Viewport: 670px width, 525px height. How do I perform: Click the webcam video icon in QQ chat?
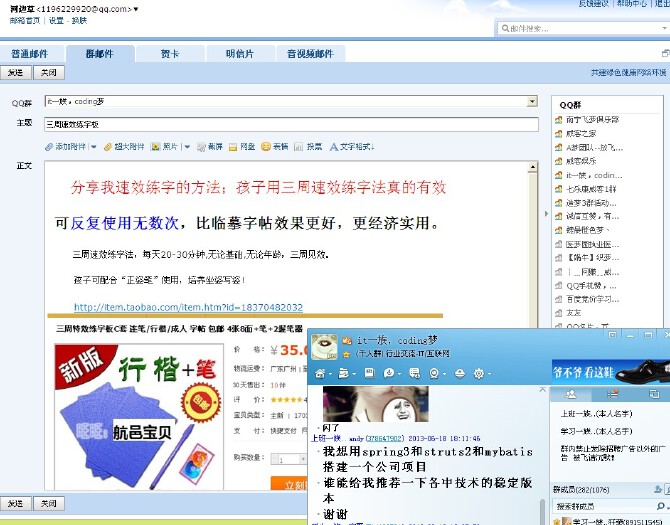click(x=434, y=374)
